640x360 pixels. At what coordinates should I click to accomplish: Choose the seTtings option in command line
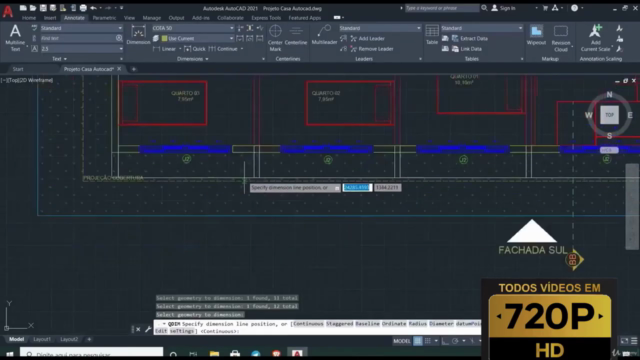point(182,331)
